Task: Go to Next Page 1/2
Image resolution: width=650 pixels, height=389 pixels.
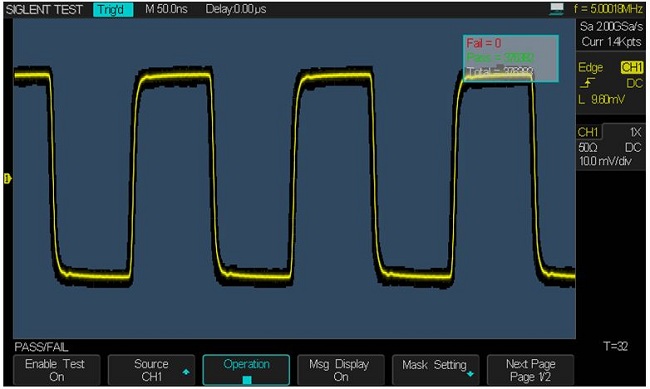Action: pyautogui.click(x=530, y=370)
